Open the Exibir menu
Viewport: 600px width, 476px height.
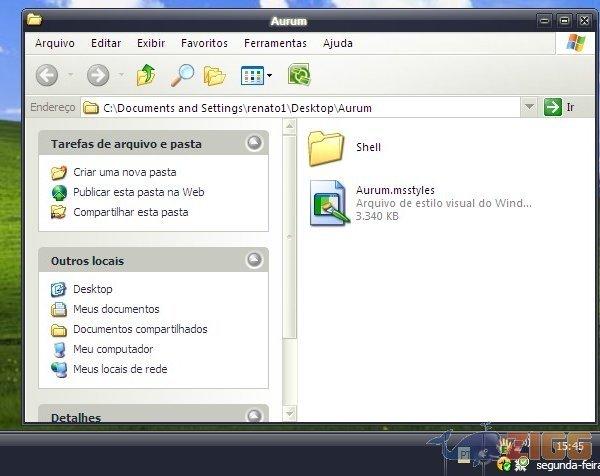click(x=151, y=43)
